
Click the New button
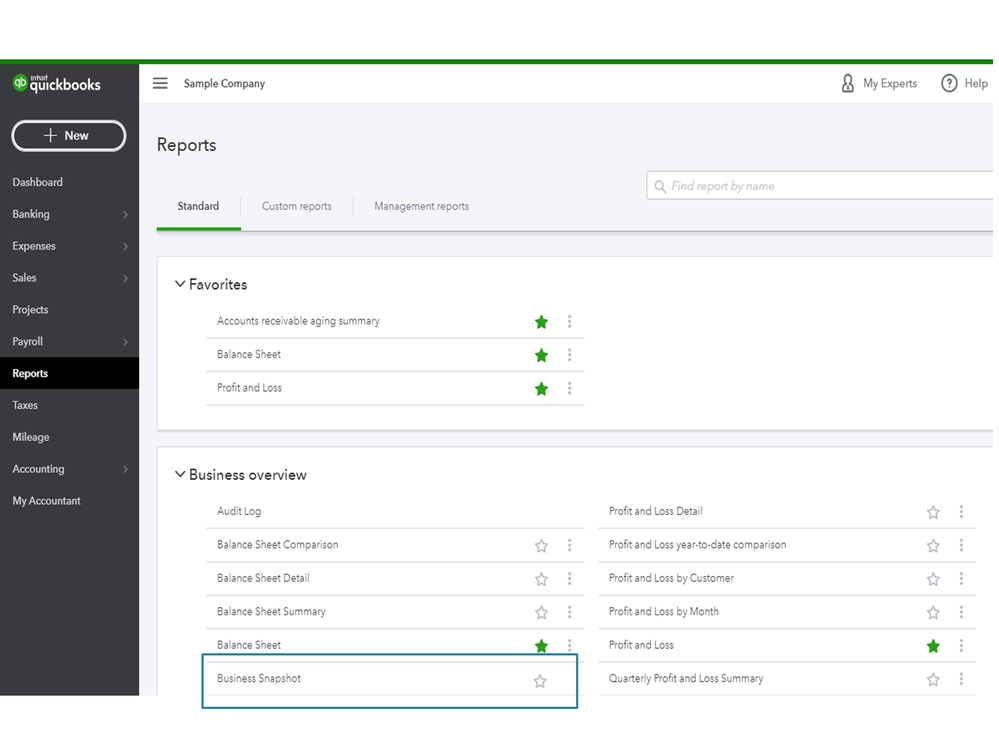tap(69, 136)
